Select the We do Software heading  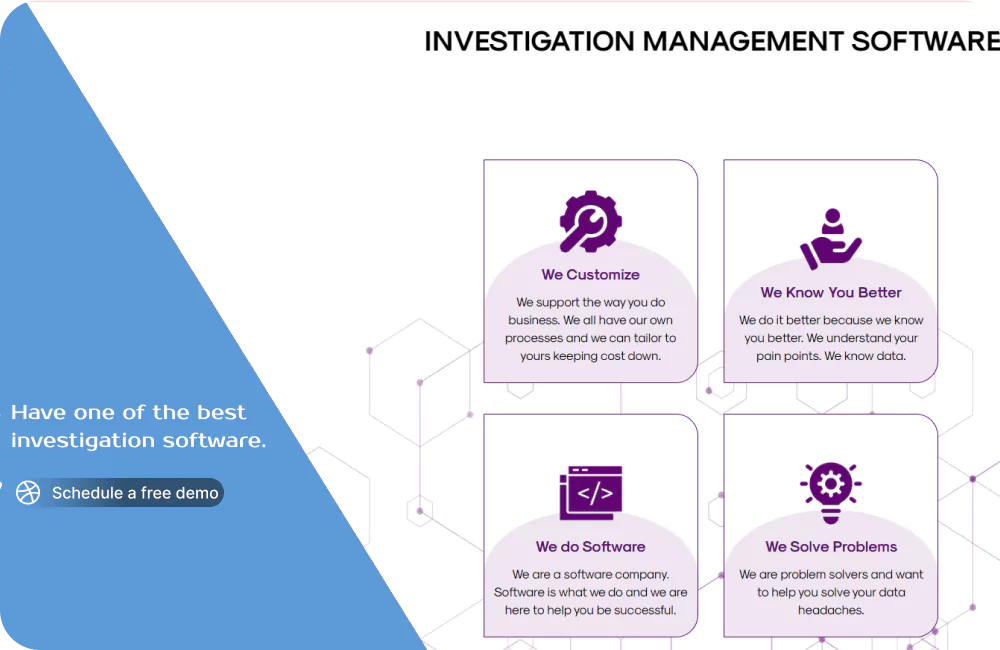(591, 547)
